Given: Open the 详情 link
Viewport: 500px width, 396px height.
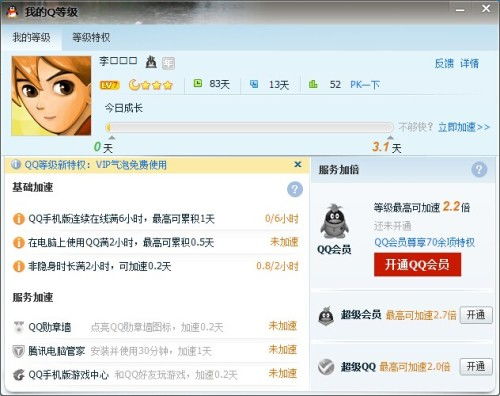Looking at the screenshot, I should [x=470, y=63].
